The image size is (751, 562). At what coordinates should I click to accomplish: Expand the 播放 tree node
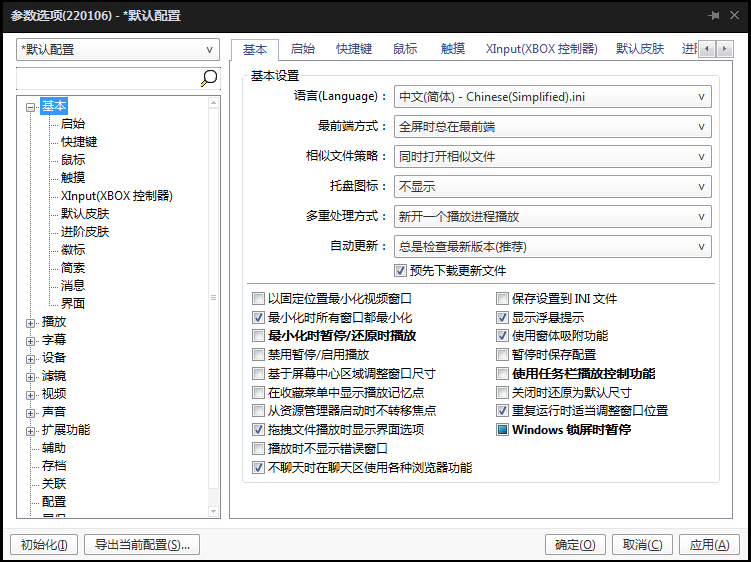[x=31, y=322]
